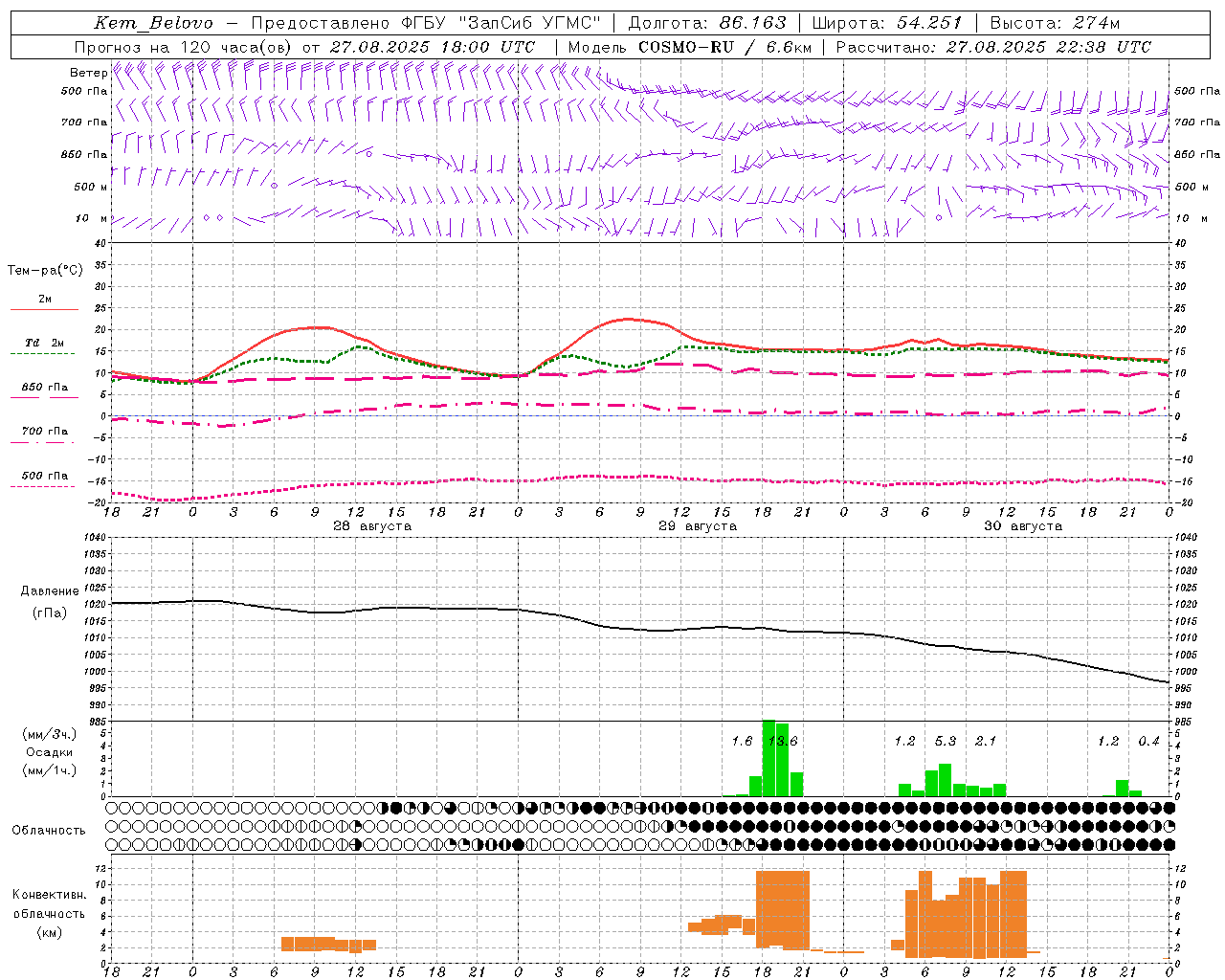Select the "(мм/1ч.)" precipitation unit label
The width and height of the screenshot is (1225, 980).
pyautogui.click(x=50, y=770)
